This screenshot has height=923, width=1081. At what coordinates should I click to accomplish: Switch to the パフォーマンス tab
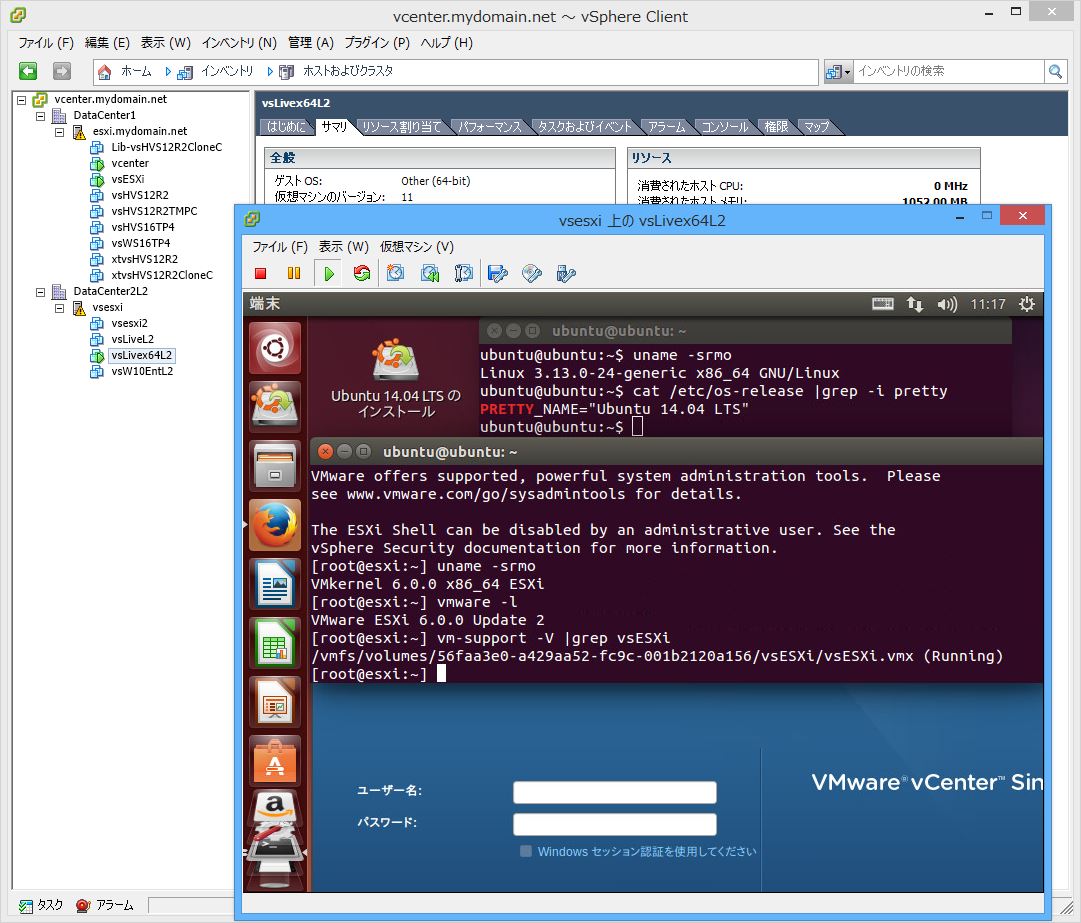(490, 127)
